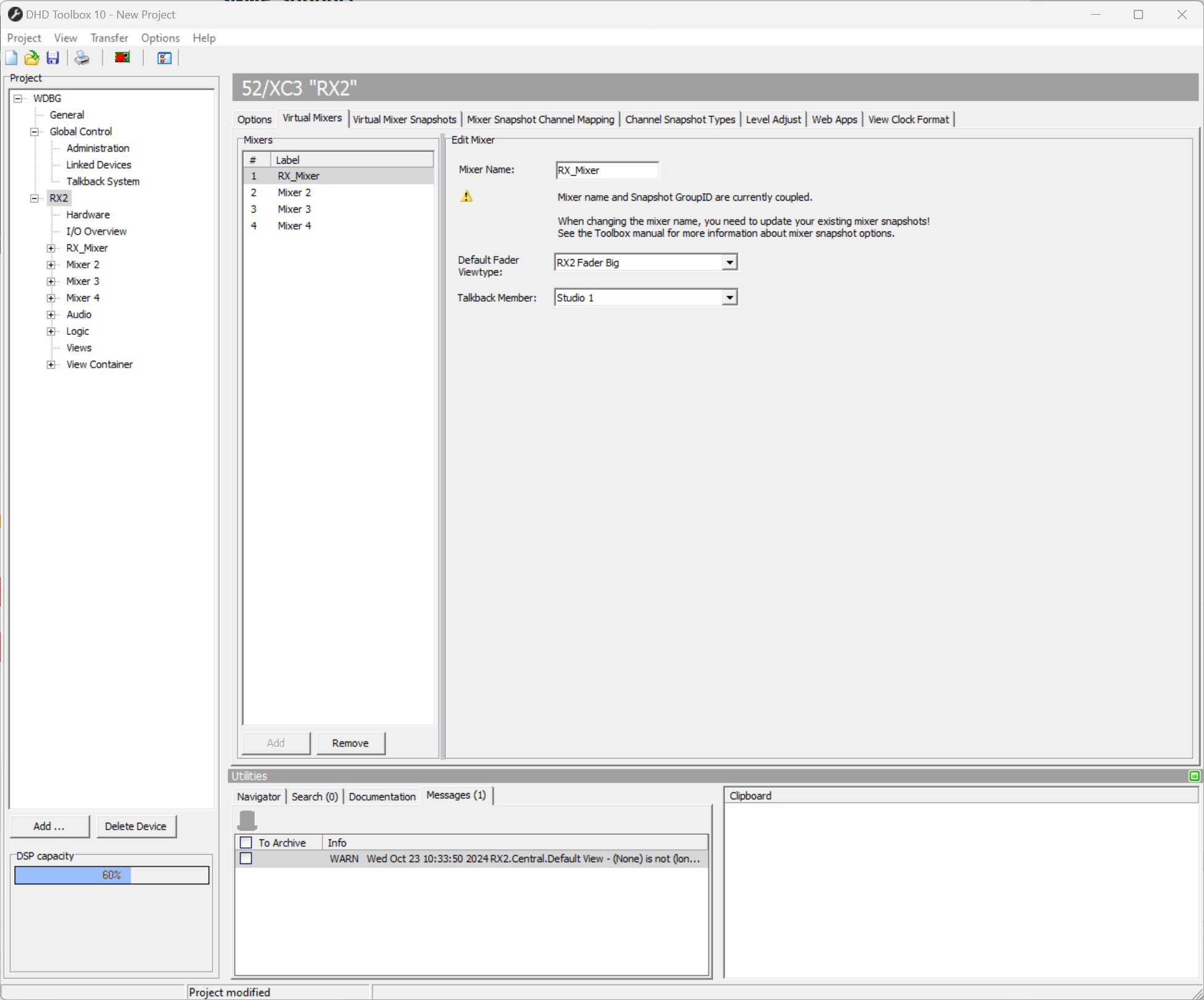Click the Remove mixer button
This screenshot has width=1204, height=1000.
click(350, 743)
